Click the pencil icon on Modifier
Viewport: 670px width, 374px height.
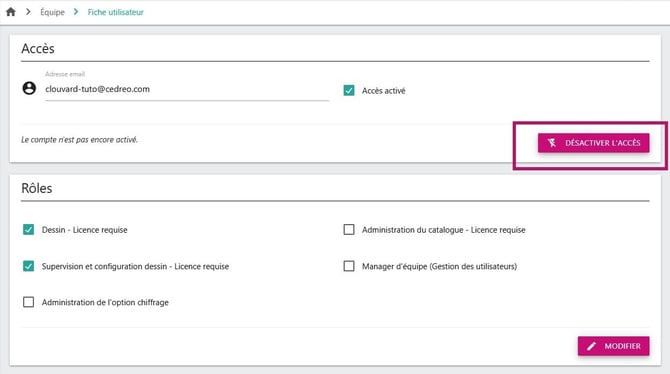591,346
